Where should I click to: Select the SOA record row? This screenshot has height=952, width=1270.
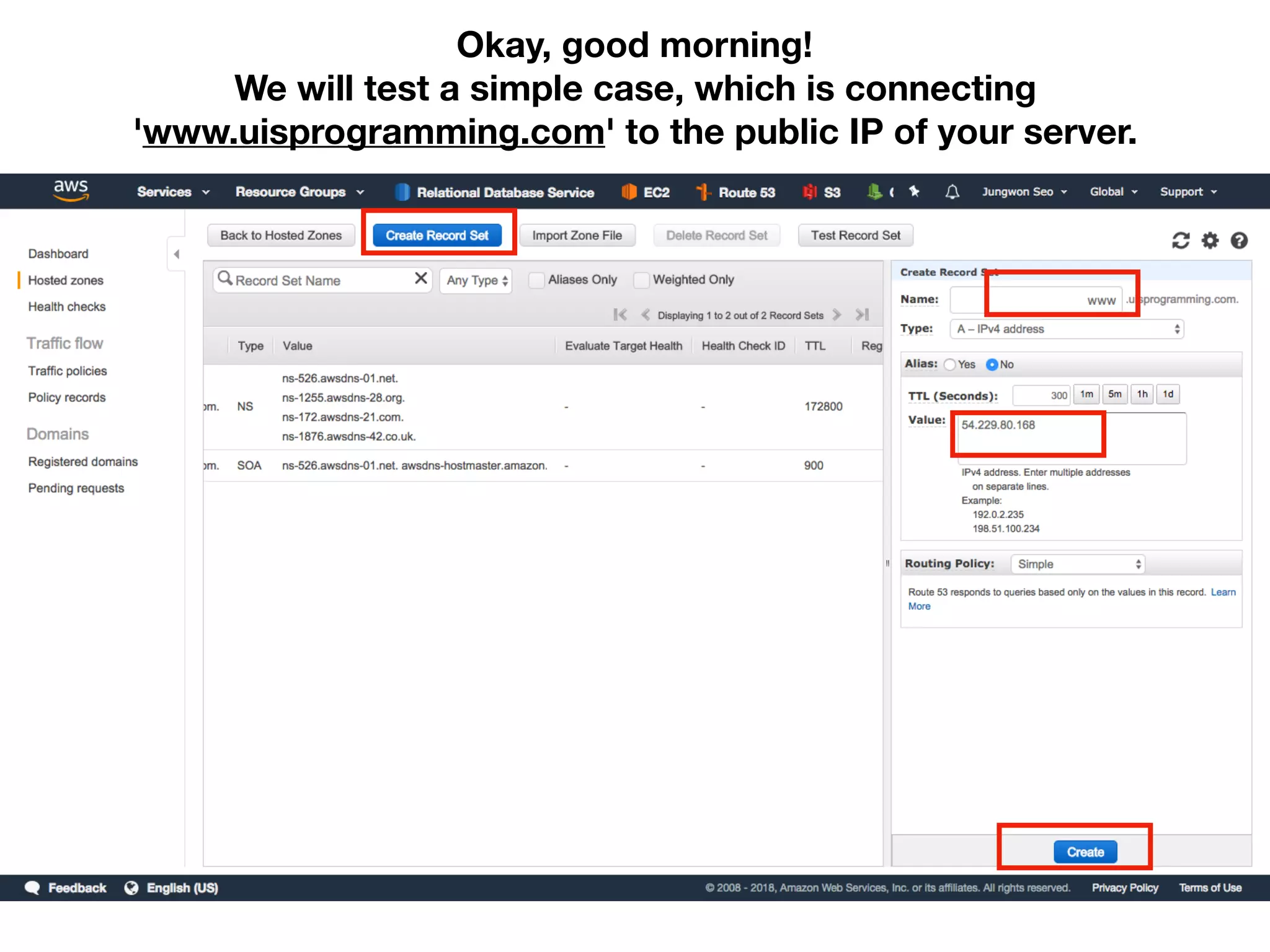543,465
